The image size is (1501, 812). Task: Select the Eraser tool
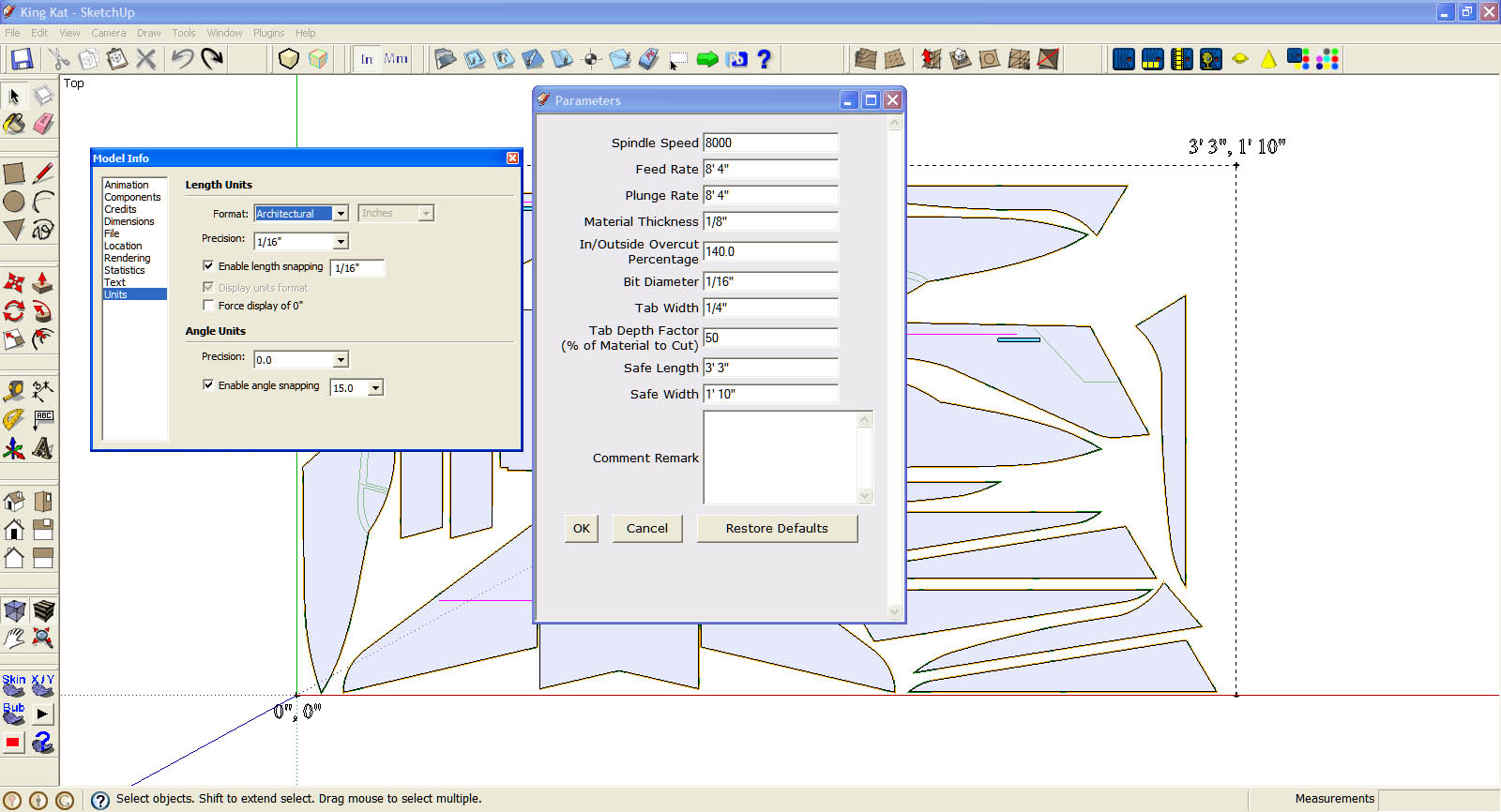tap(43, 124)
